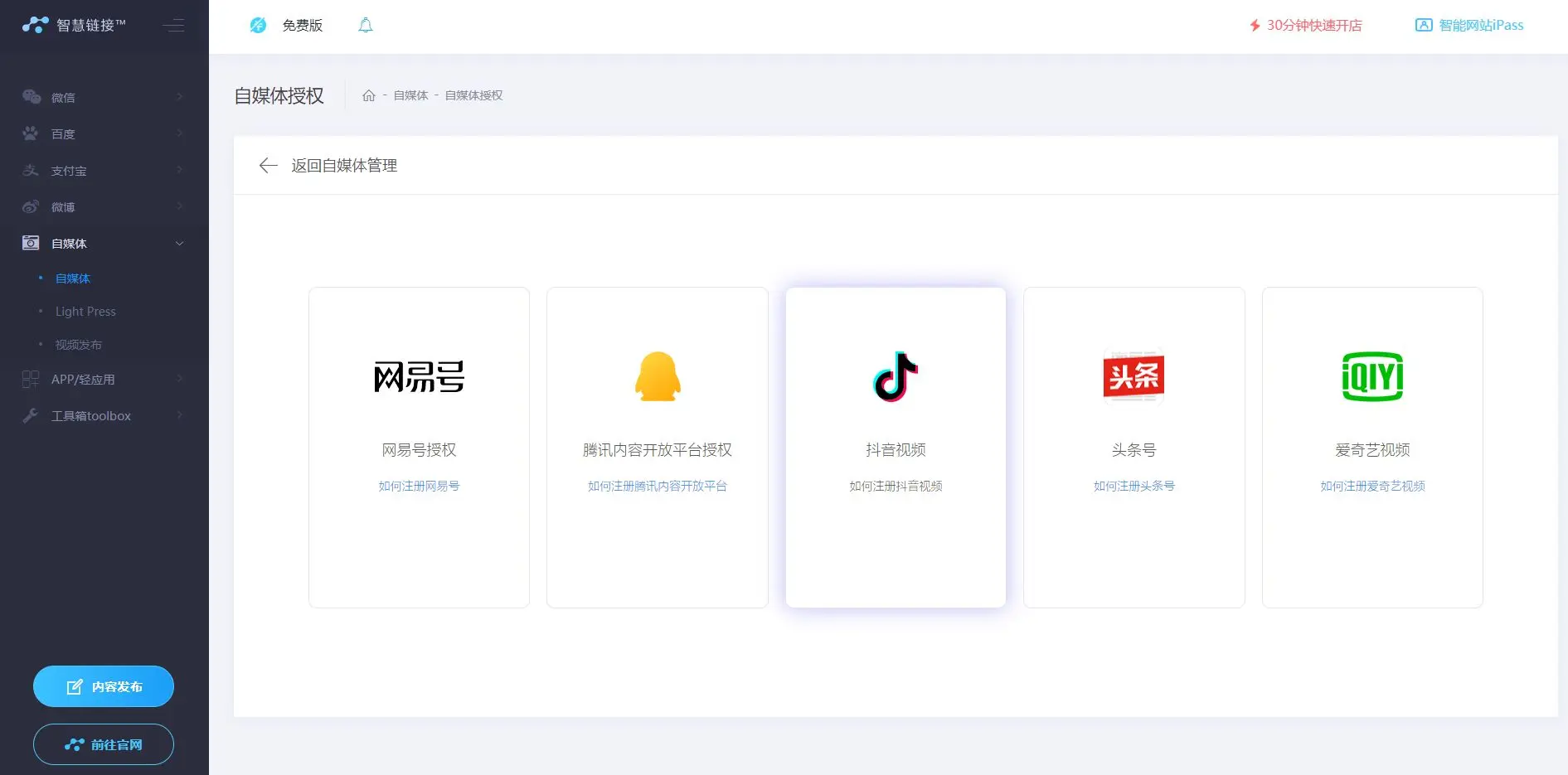Click the back arrow beside 返回自媒体管理

click(268, 166)
